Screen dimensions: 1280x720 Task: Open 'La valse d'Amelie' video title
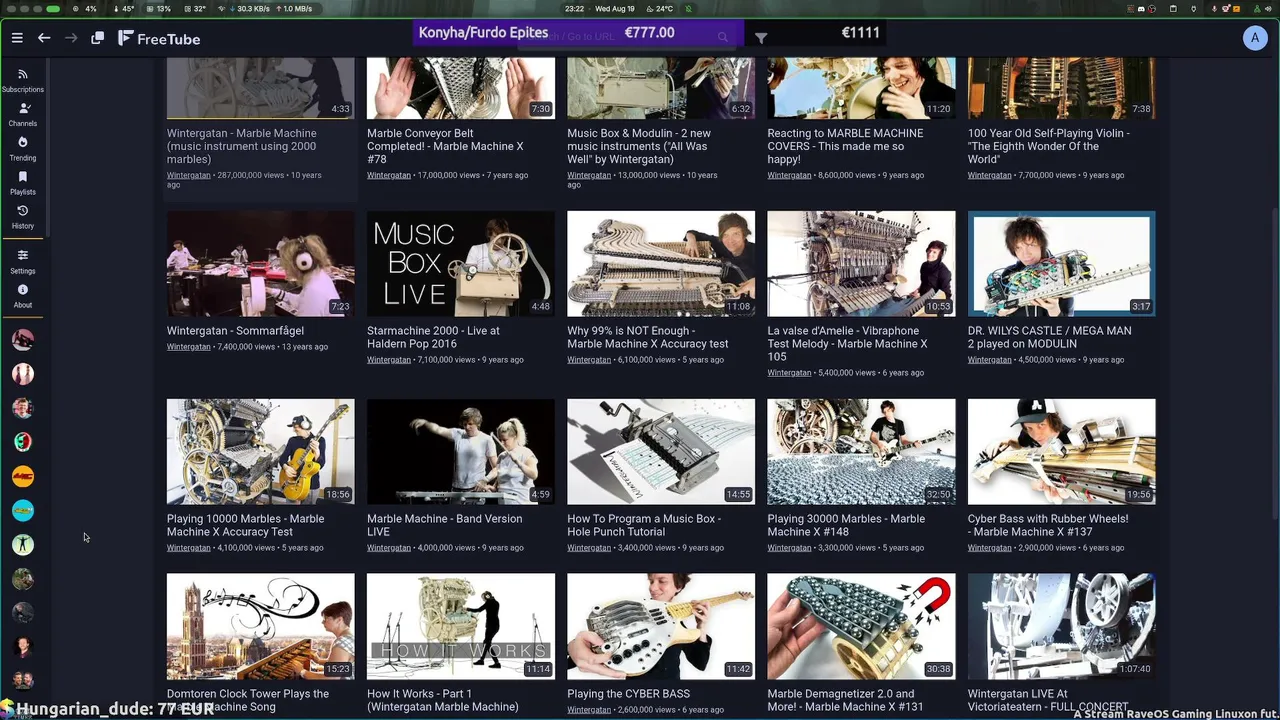[x=847, y=343]
